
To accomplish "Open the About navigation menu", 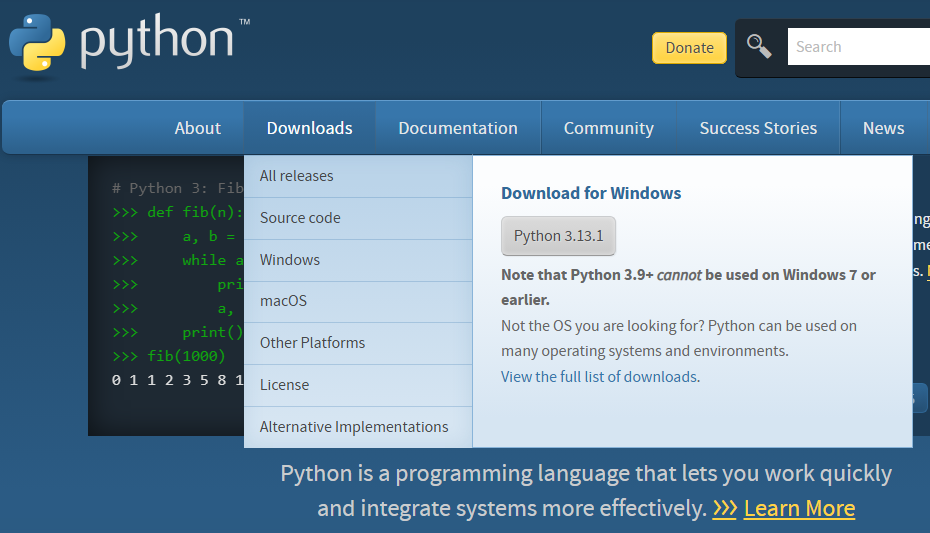I will pos(197,128).
